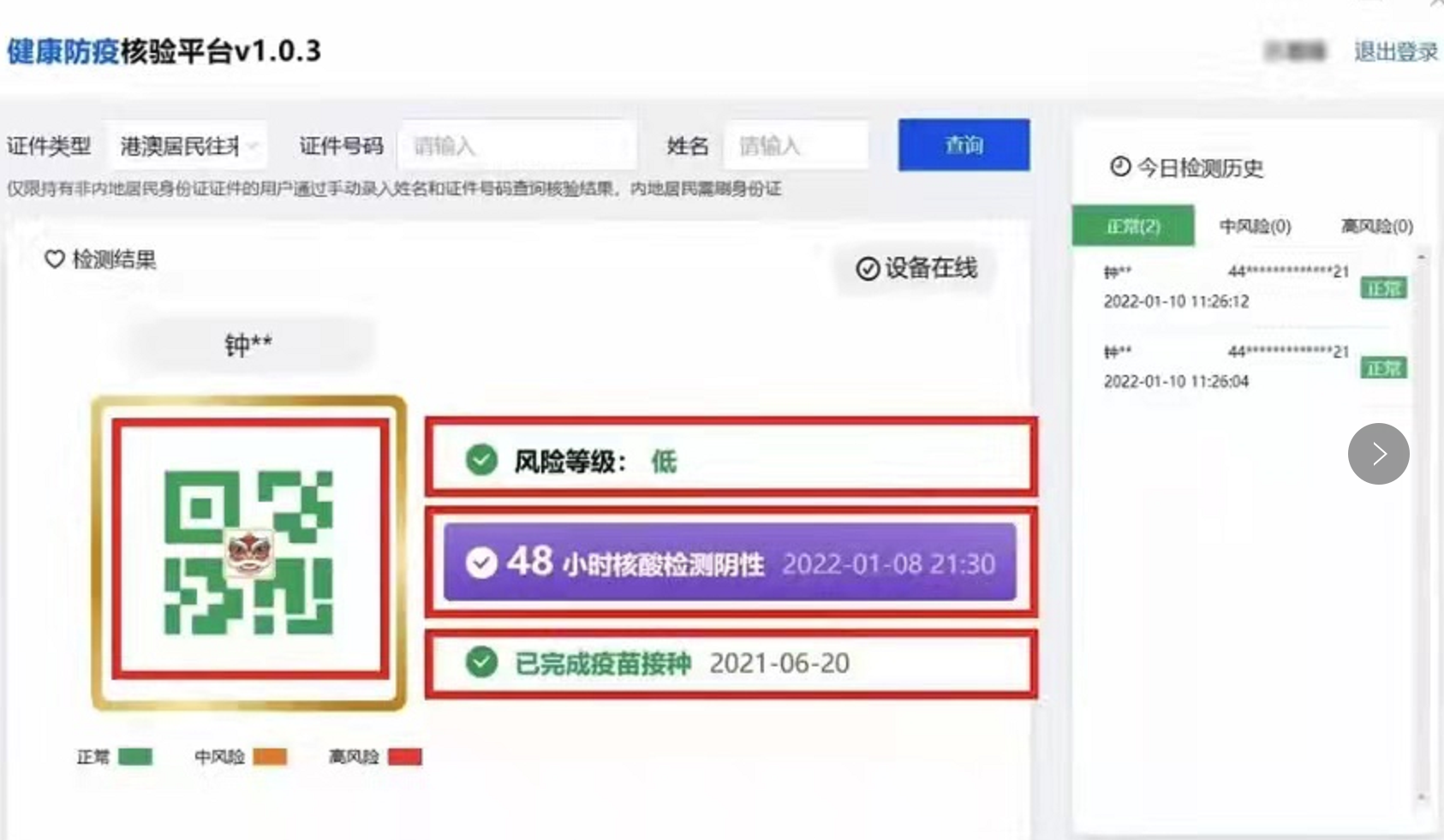Viewport: 1444px width, 840px height.
Task: Click the 今日检测历史 heading
Action: [1200, 167]
